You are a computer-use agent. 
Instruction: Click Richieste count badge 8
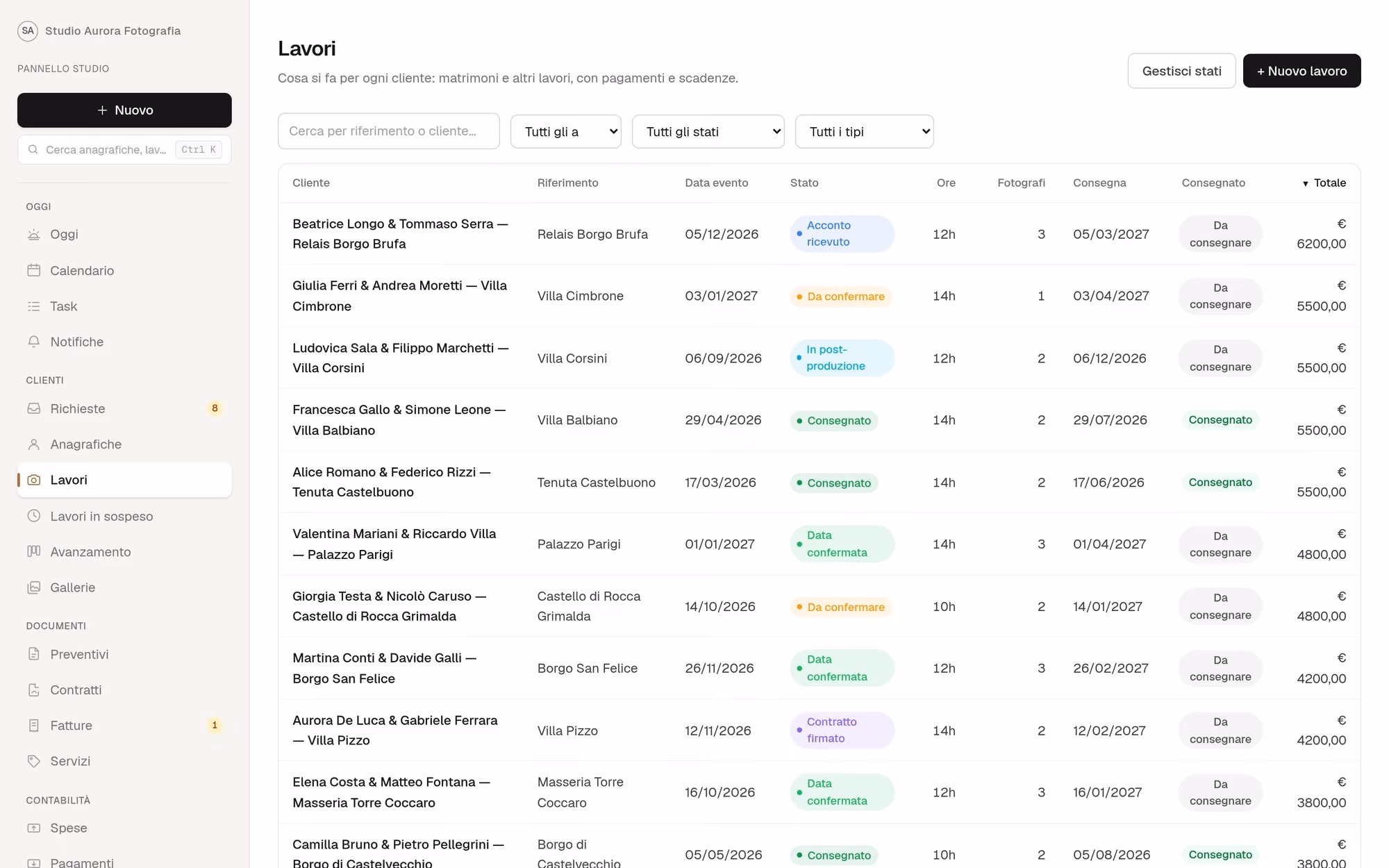click(x=215, y=408)
